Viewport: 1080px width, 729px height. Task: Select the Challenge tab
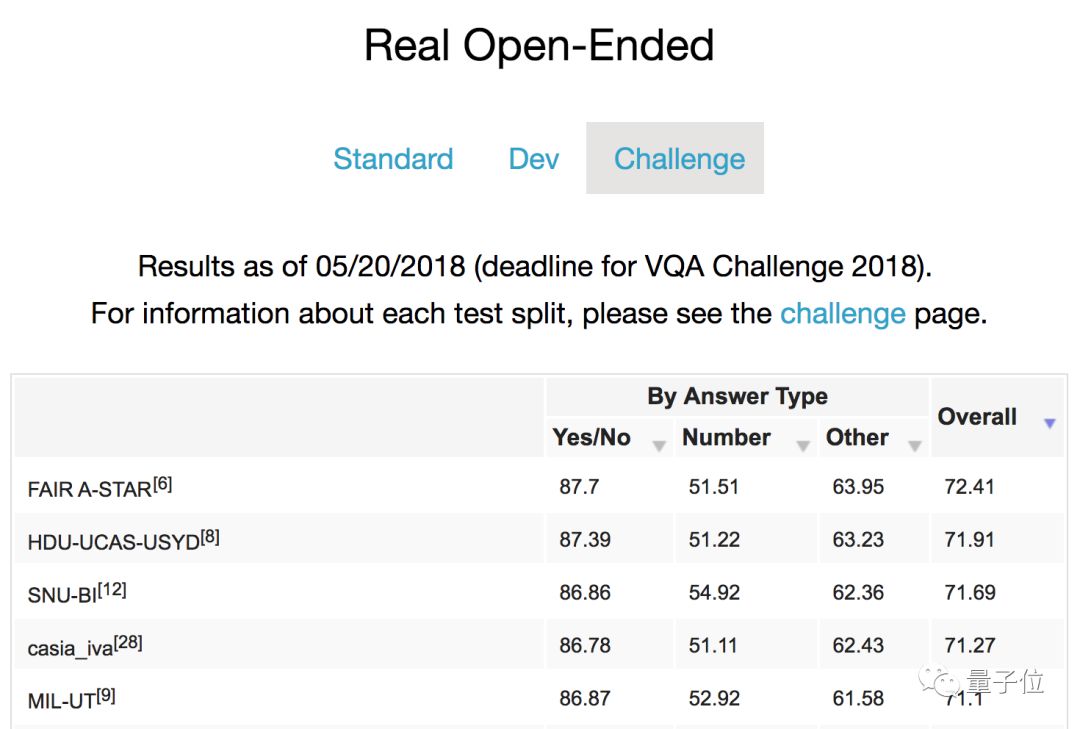click(679, 159)
